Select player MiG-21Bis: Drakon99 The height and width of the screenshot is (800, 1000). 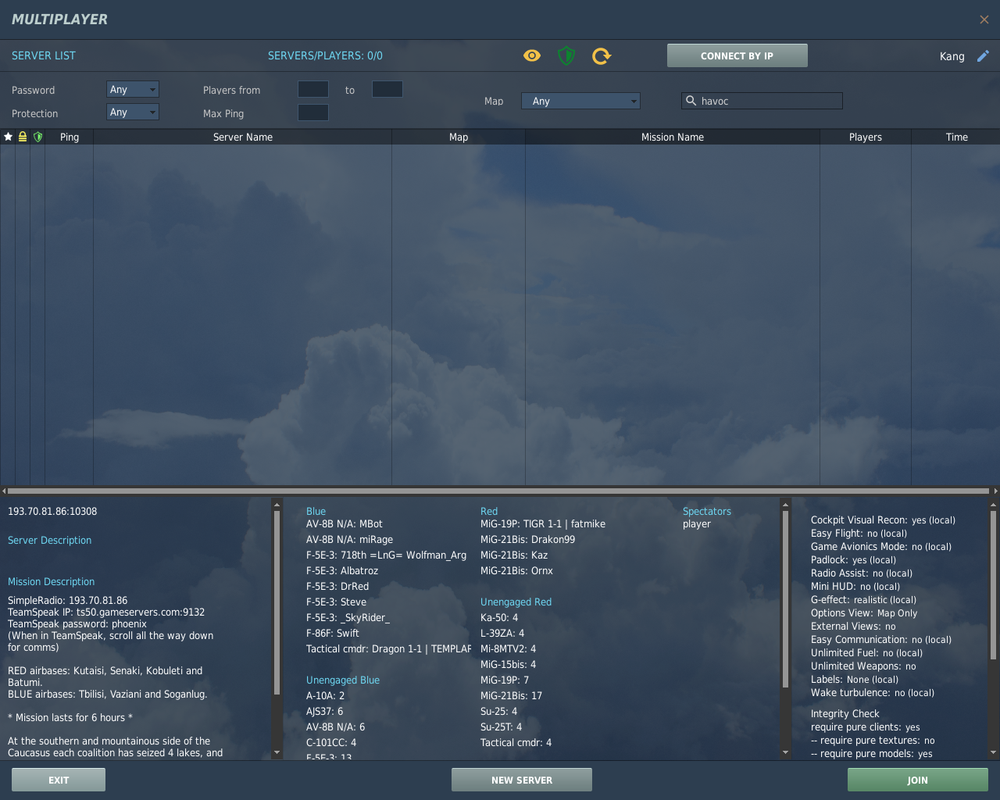tap(527, 540)
